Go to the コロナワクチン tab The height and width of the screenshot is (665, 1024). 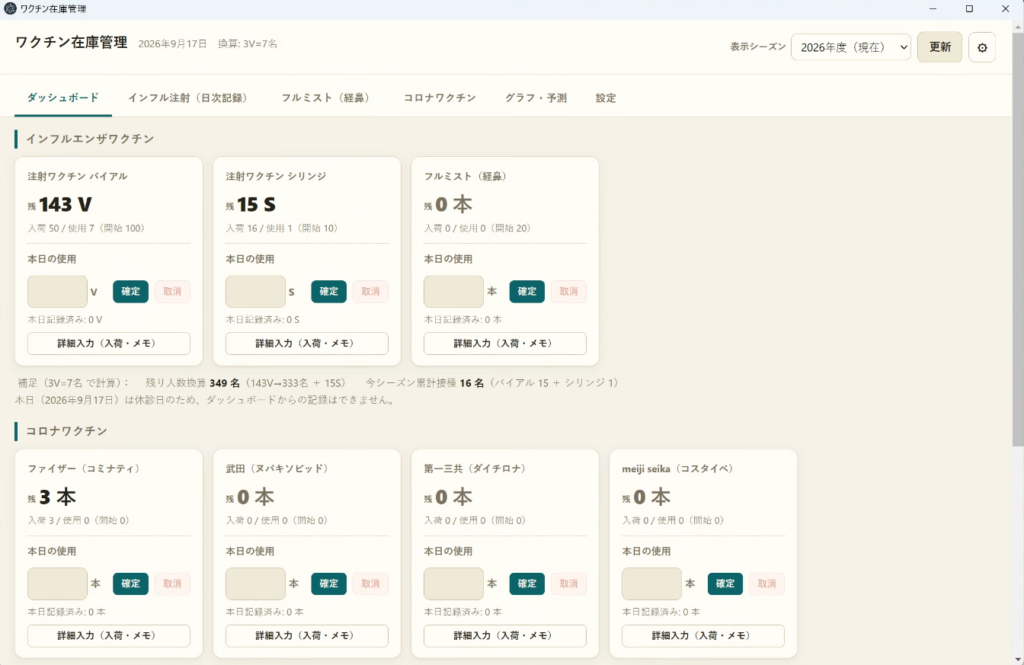[440, 98]
